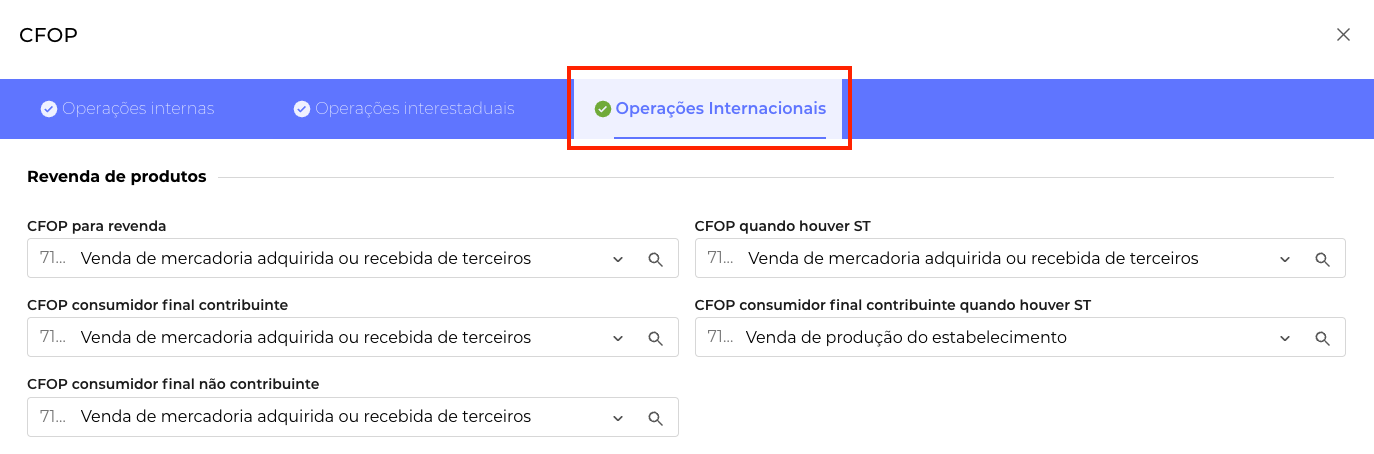Click search icon in CFOP quando houver ST
The image size is (1374, 454).
pyautogui.click(x=1322, y=259)
